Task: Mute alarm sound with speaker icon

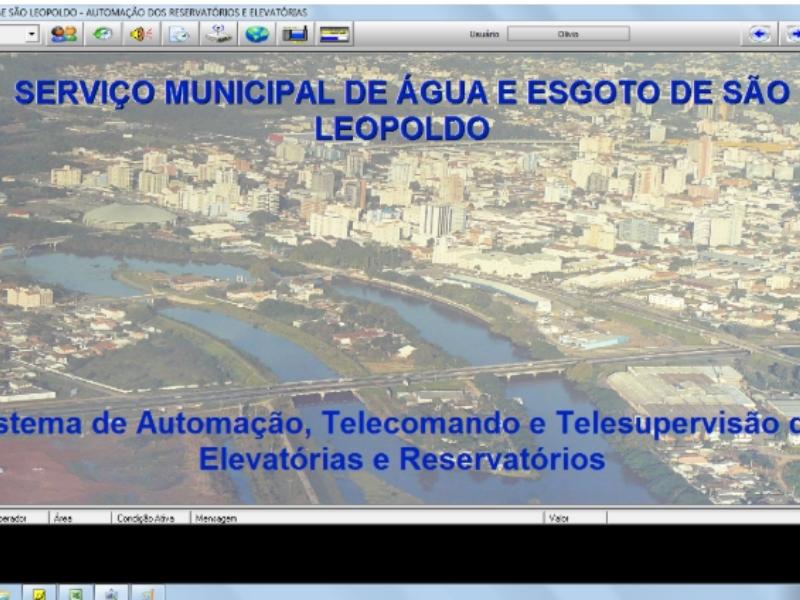Action: (x=140, y=34)
